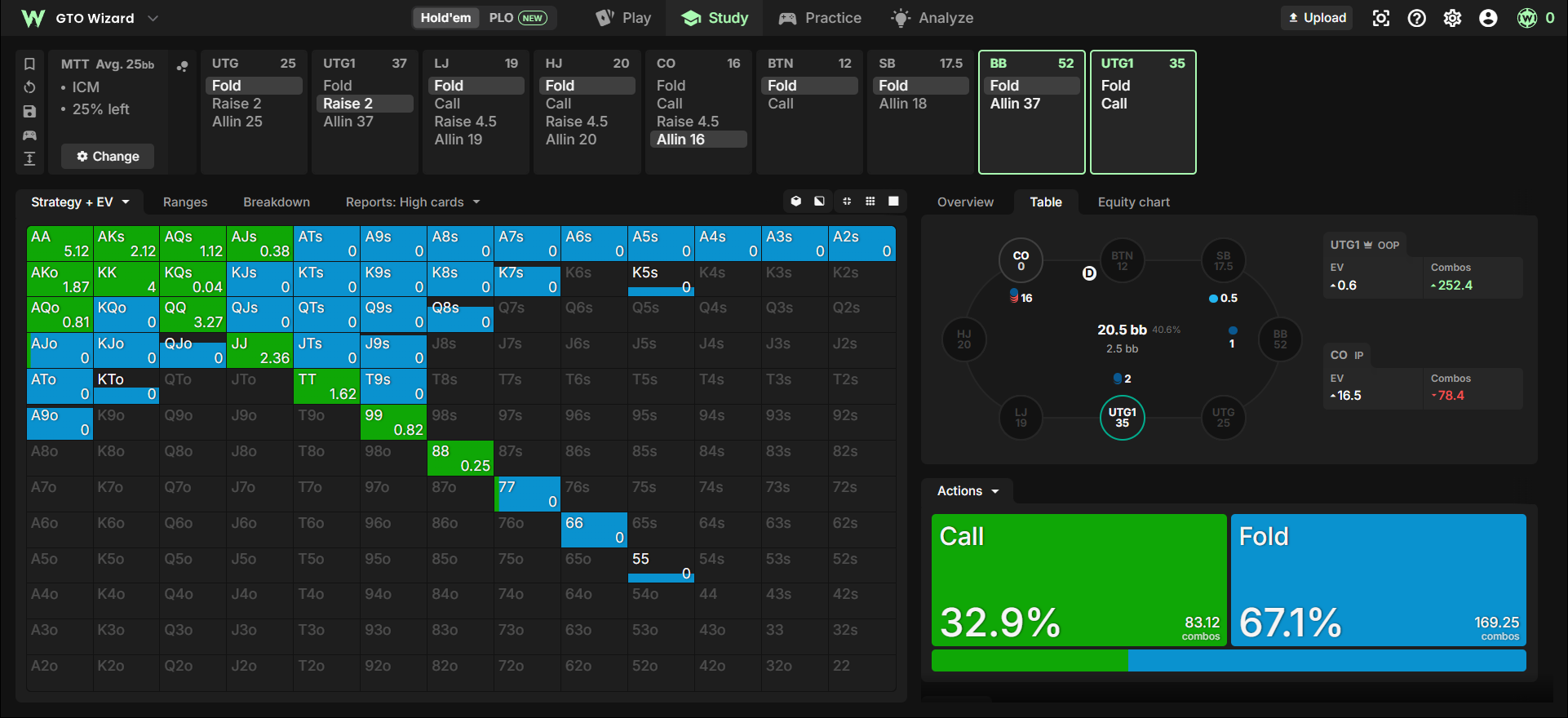This screenshot has height=718, width=1568.
Task: Click the AA cell in the hand matrix
Action: coord(60,244)
